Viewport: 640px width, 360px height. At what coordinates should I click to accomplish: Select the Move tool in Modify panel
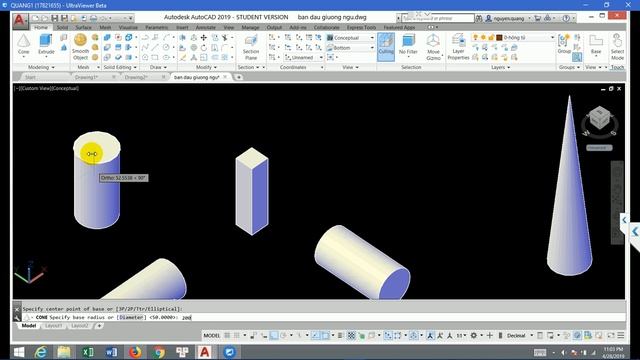coord(204,38)
